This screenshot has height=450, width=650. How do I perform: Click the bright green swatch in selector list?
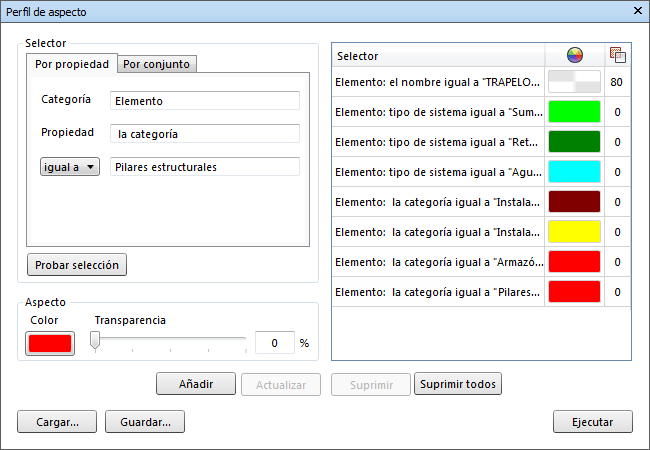click(x=574, y=112)
